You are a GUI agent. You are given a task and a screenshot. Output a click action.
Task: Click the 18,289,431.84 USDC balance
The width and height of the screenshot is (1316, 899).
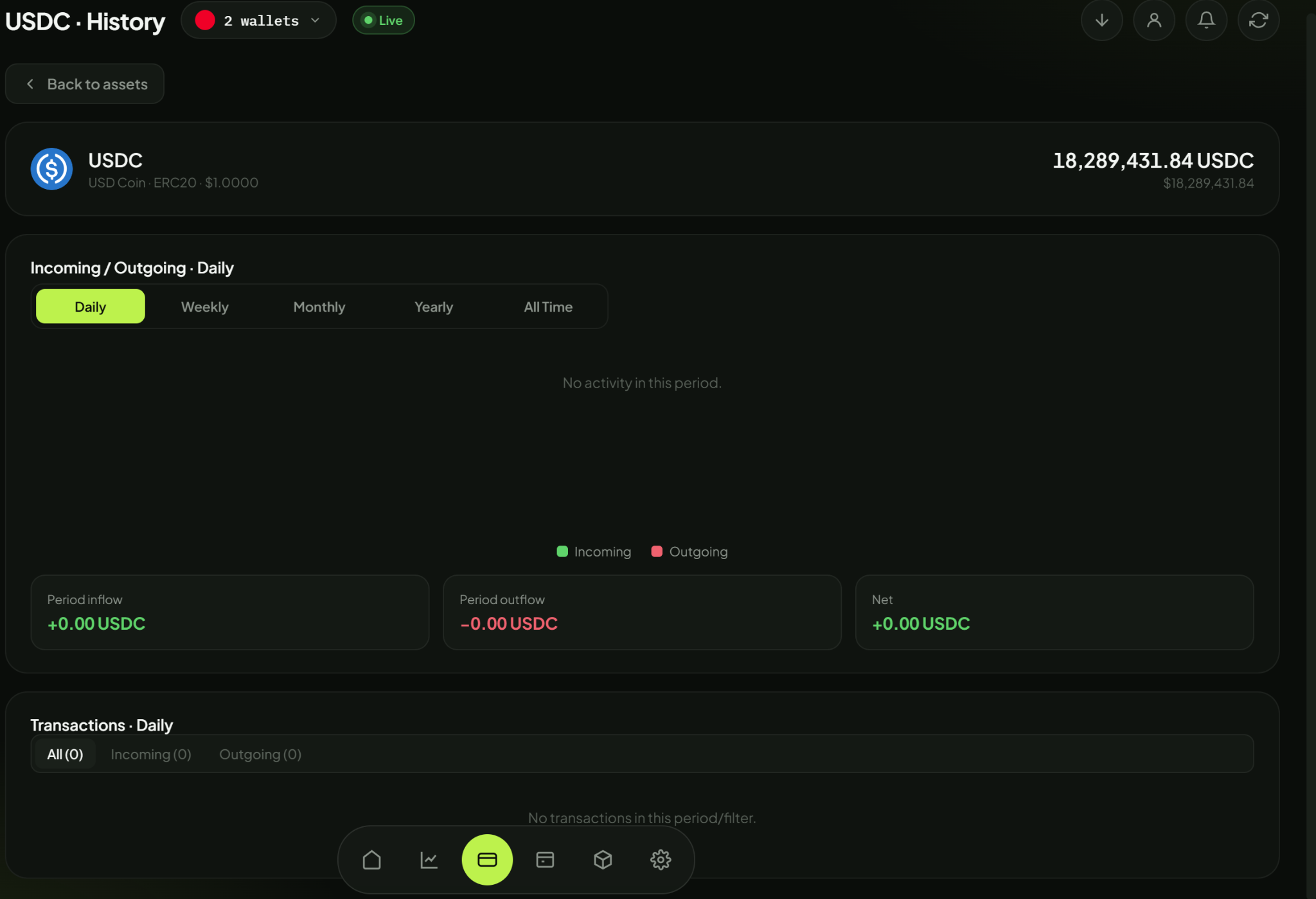coord(1153,161)
